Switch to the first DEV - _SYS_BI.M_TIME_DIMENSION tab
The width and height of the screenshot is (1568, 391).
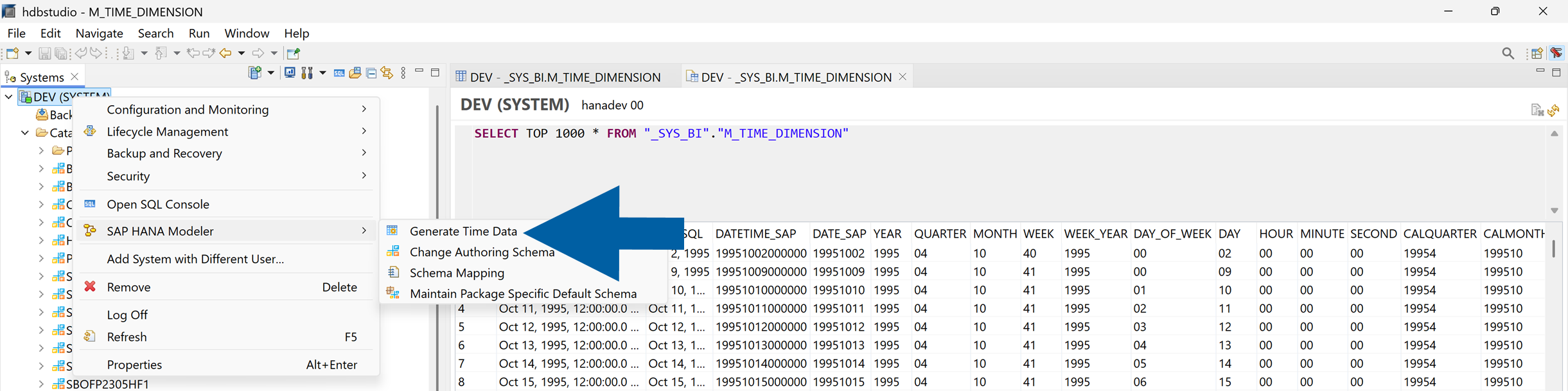pyautogui.click(x=558, y=77)
